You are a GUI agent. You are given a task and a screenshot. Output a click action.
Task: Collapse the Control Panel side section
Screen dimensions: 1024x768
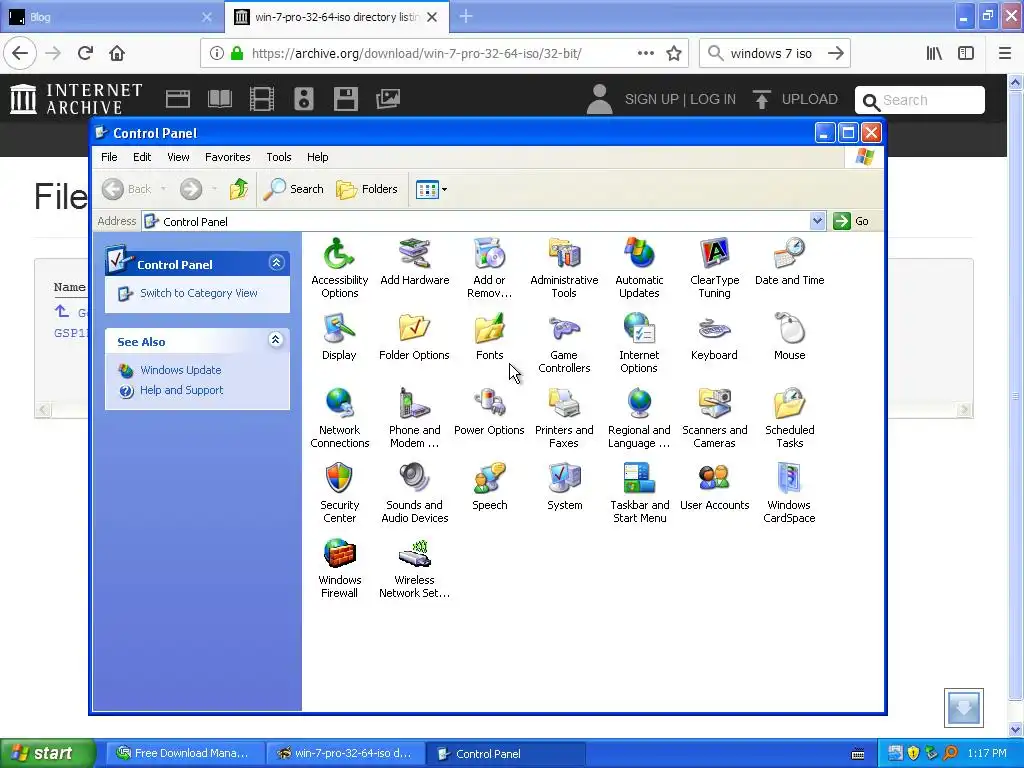point(276,263)
